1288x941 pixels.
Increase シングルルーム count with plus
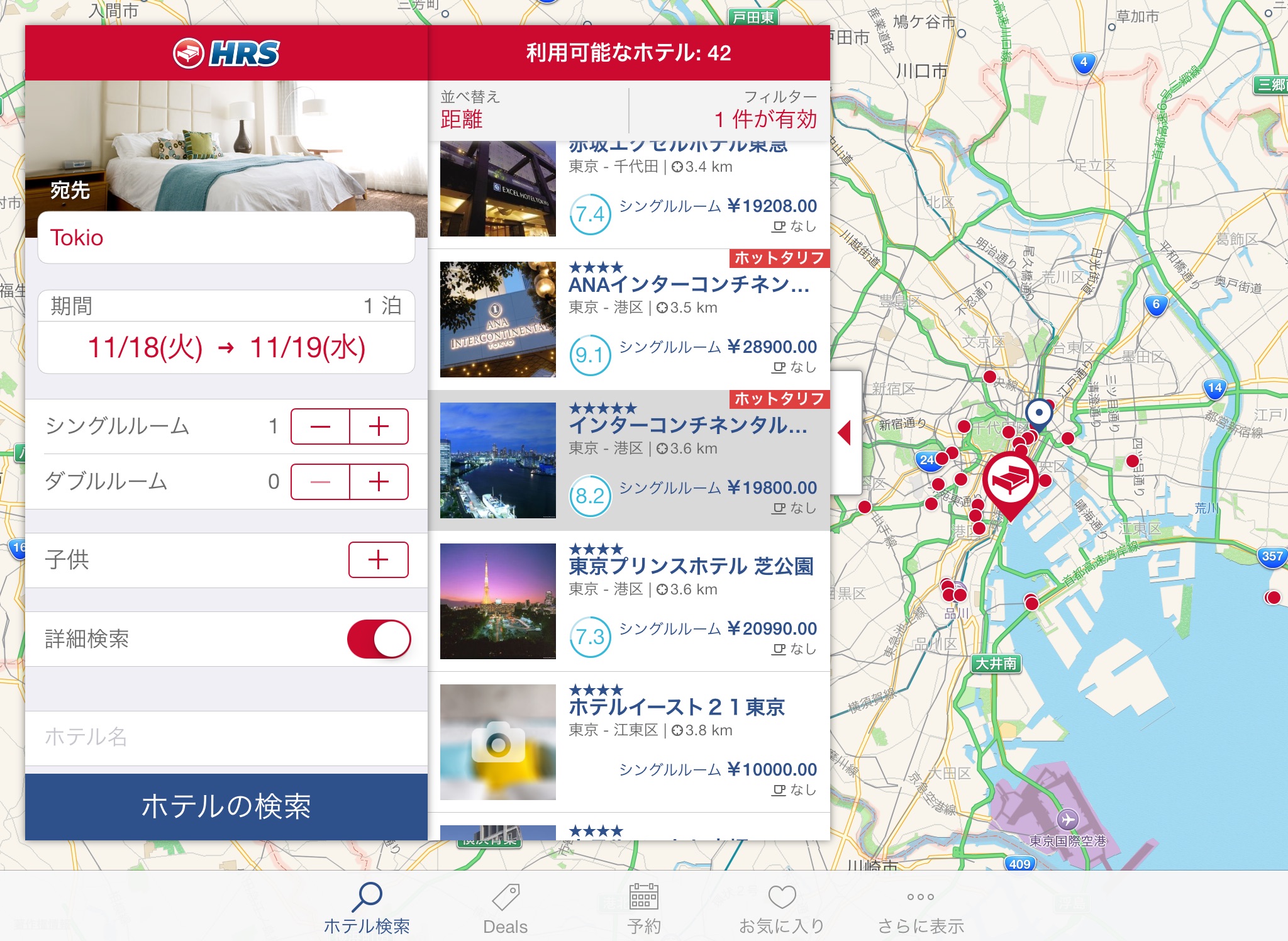pos(379,426)
